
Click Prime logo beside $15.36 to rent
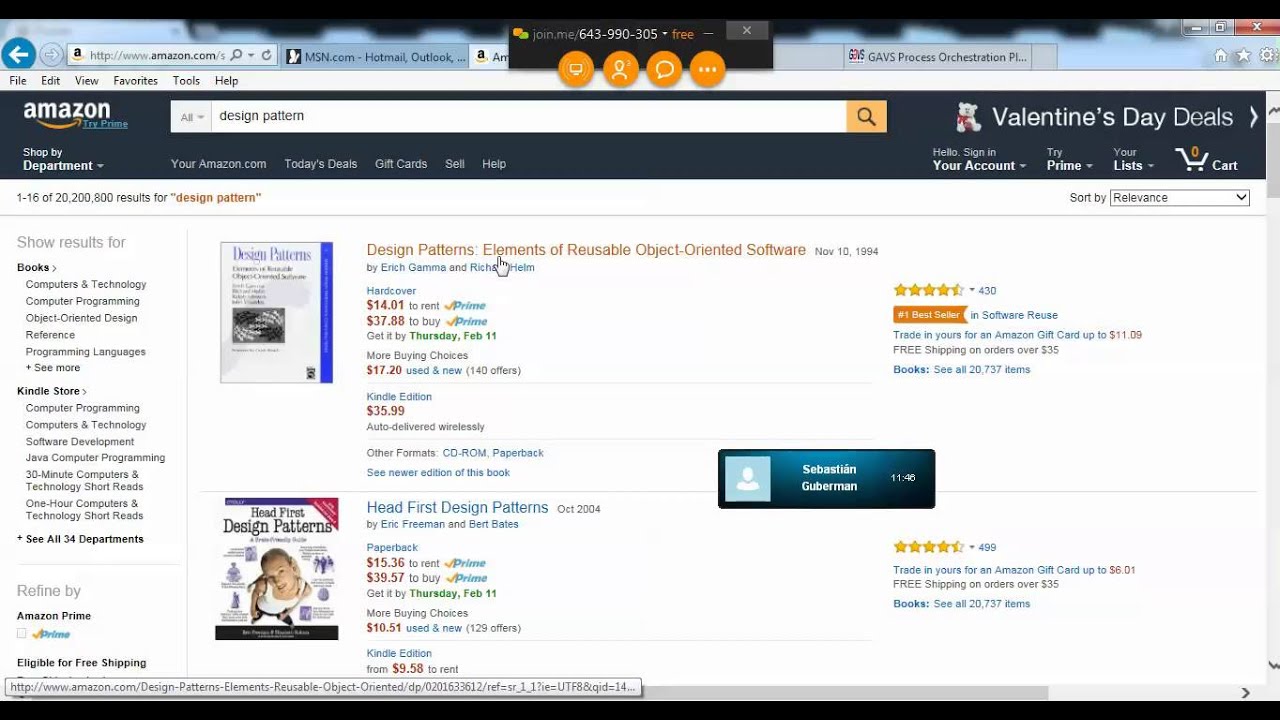[465, 563]
